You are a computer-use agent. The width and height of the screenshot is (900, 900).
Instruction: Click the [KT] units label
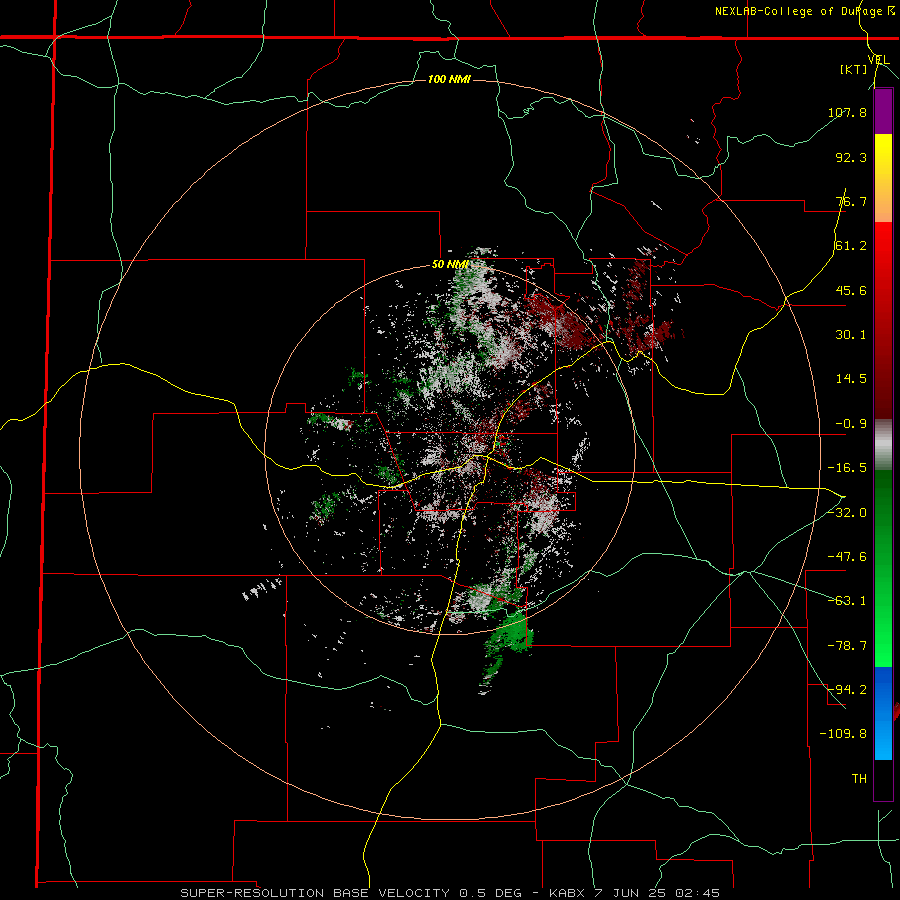point(854,69)
